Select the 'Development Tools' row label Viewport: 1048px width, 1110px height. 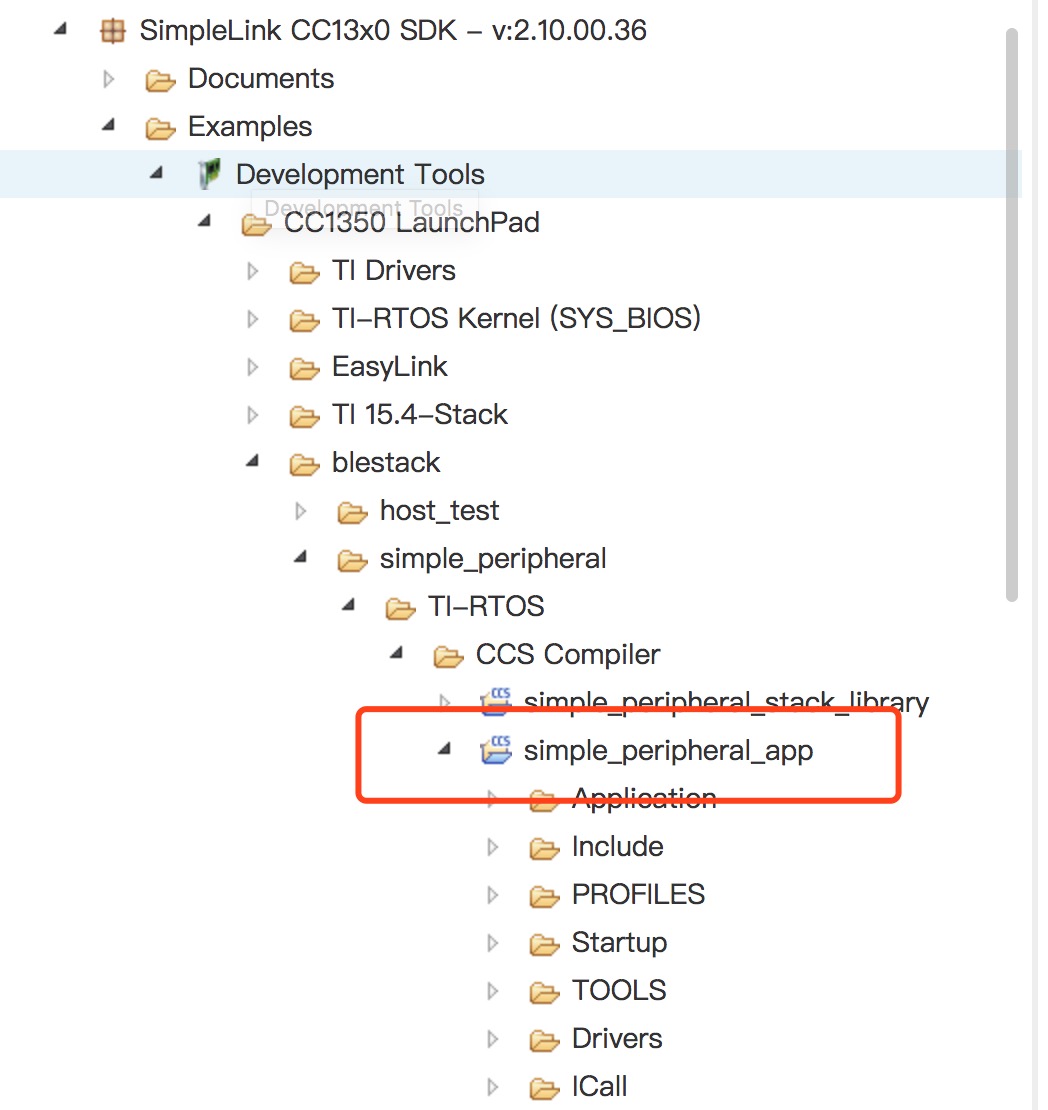click(x=360, y=174)
